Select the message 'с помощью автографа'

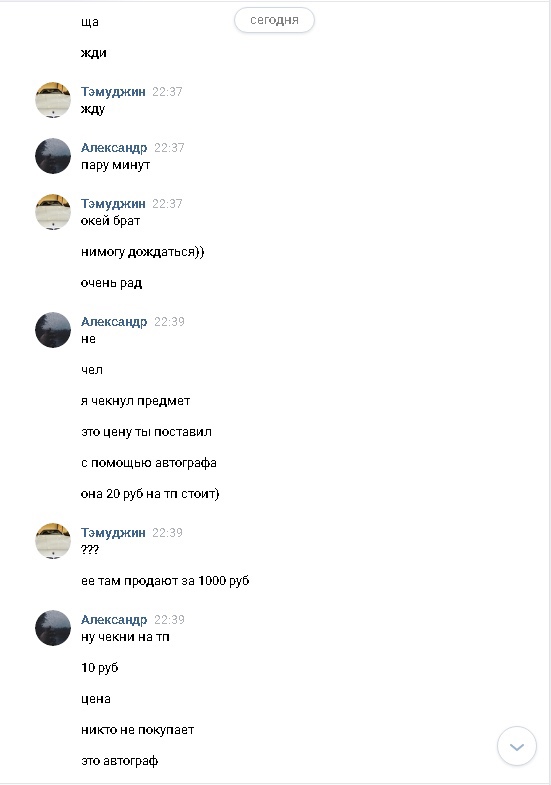tap(149, 463)
